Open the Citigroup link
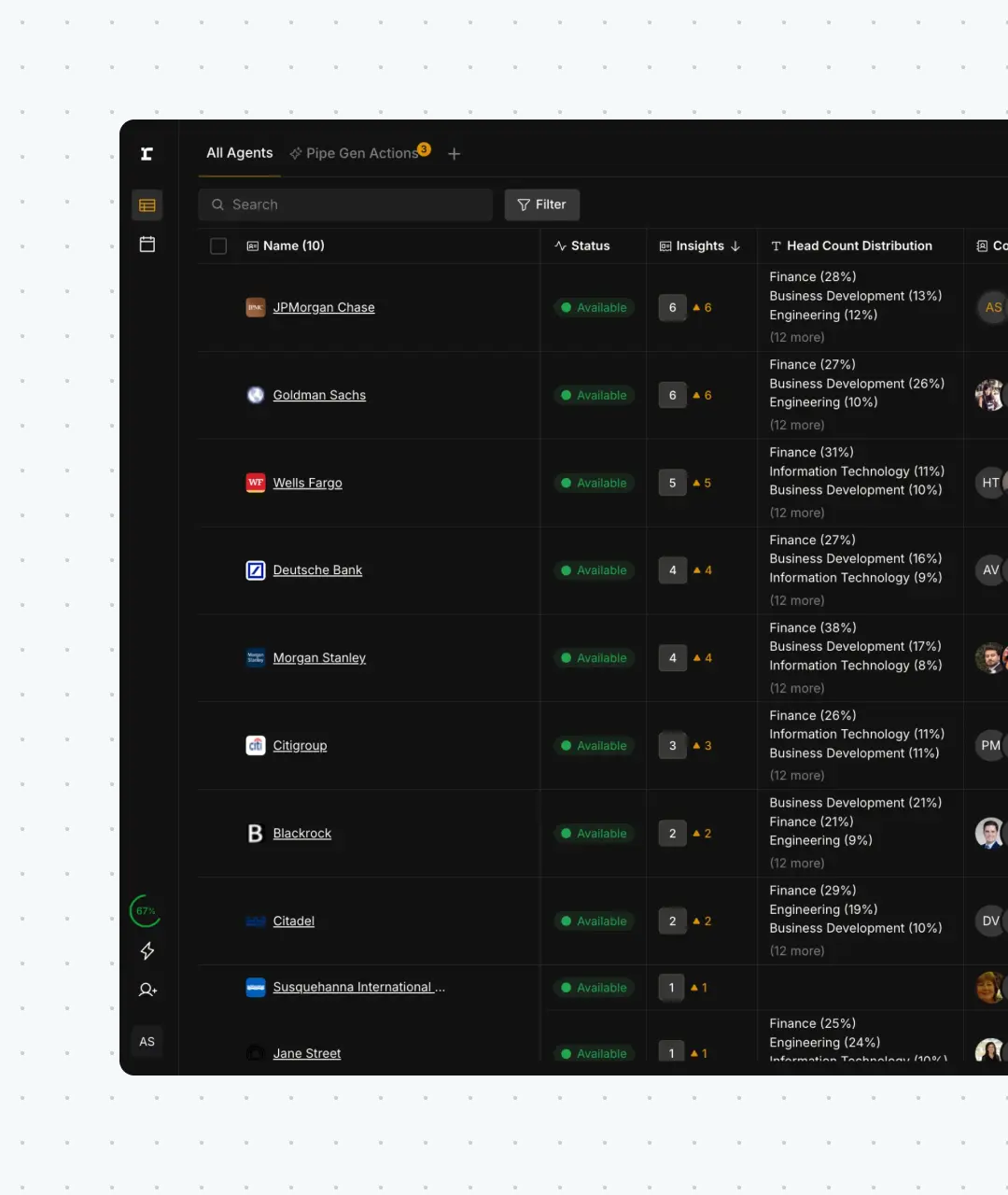This screenshot has width=1008, height=1195. (x=300, y=746)
